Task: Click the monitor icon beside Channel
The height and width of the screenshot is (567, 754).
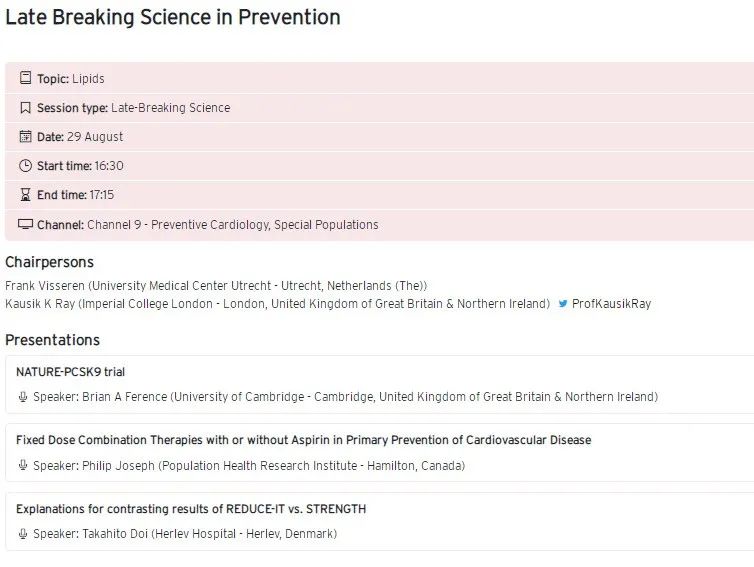Action: pos(25,225)
